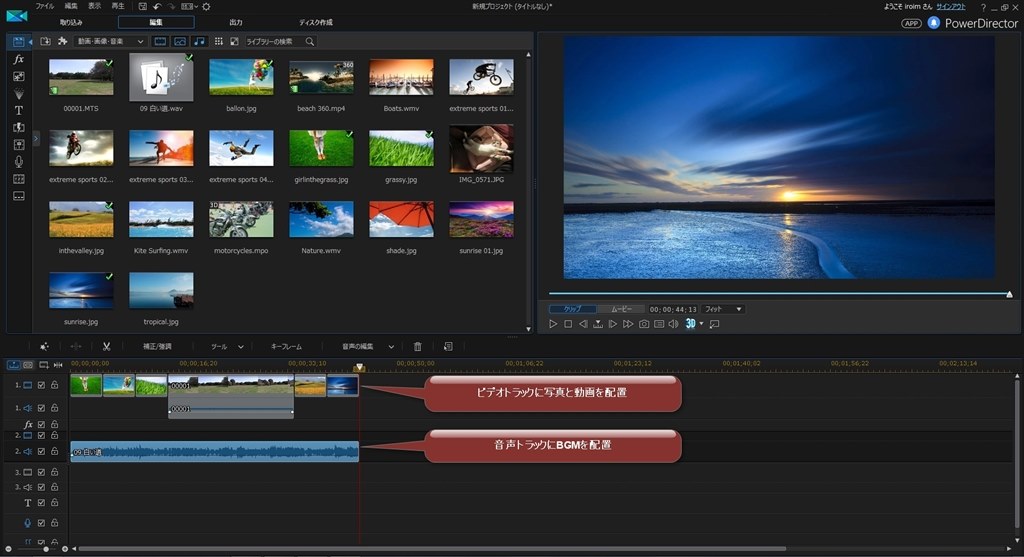Click the キーフレーム button
This screenshot has width=1024, height=557.
point(287,347)
